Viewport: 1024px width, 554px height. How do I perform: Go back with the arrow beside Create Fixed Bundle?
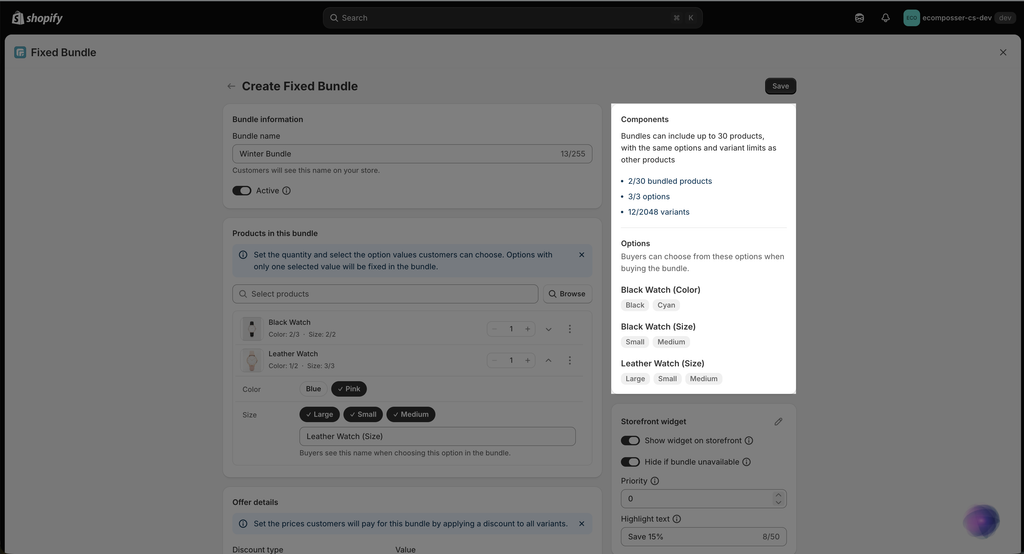click(x=231, y=86)
